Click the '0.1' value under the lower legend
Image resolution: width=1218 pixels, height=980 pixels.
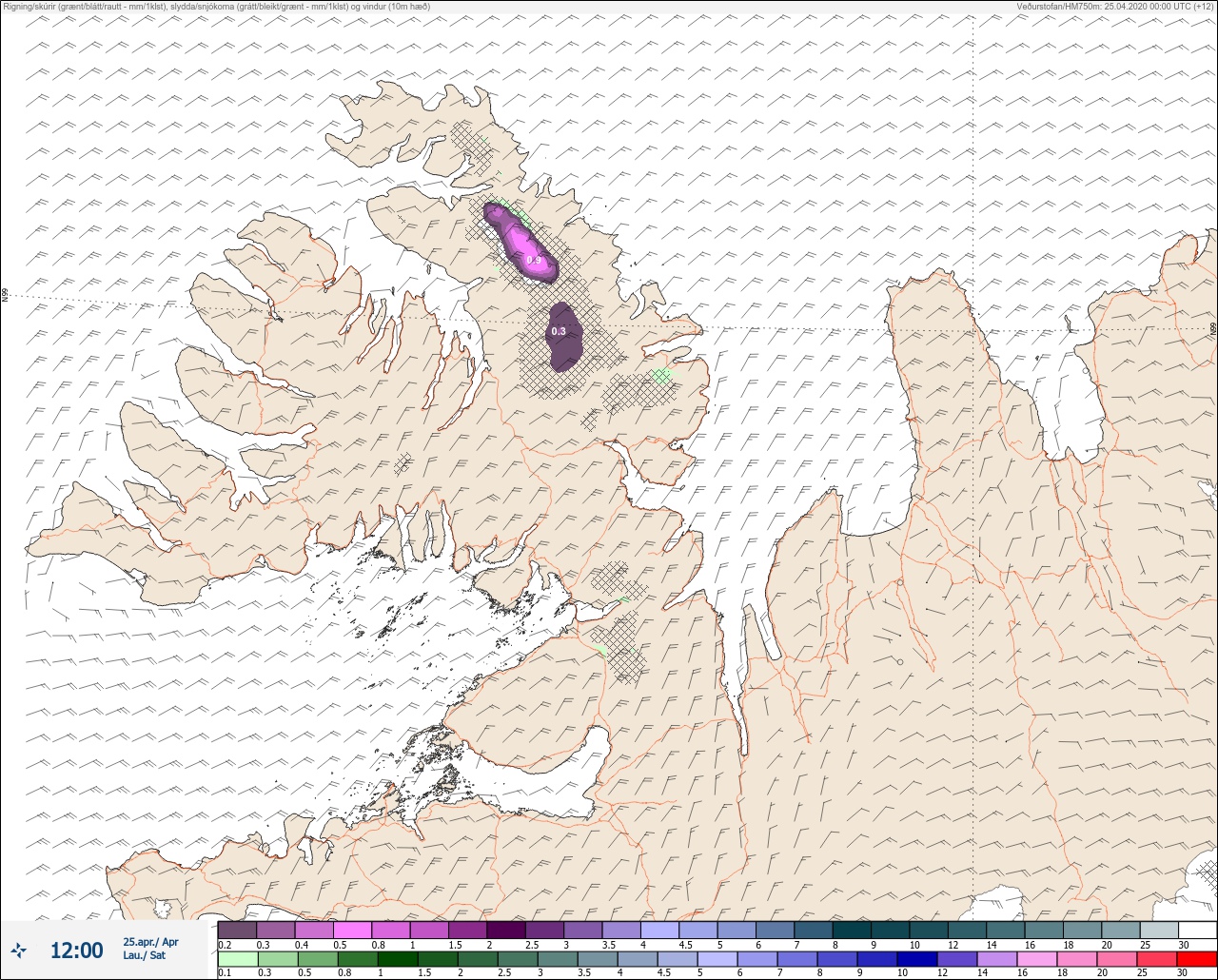225,973
